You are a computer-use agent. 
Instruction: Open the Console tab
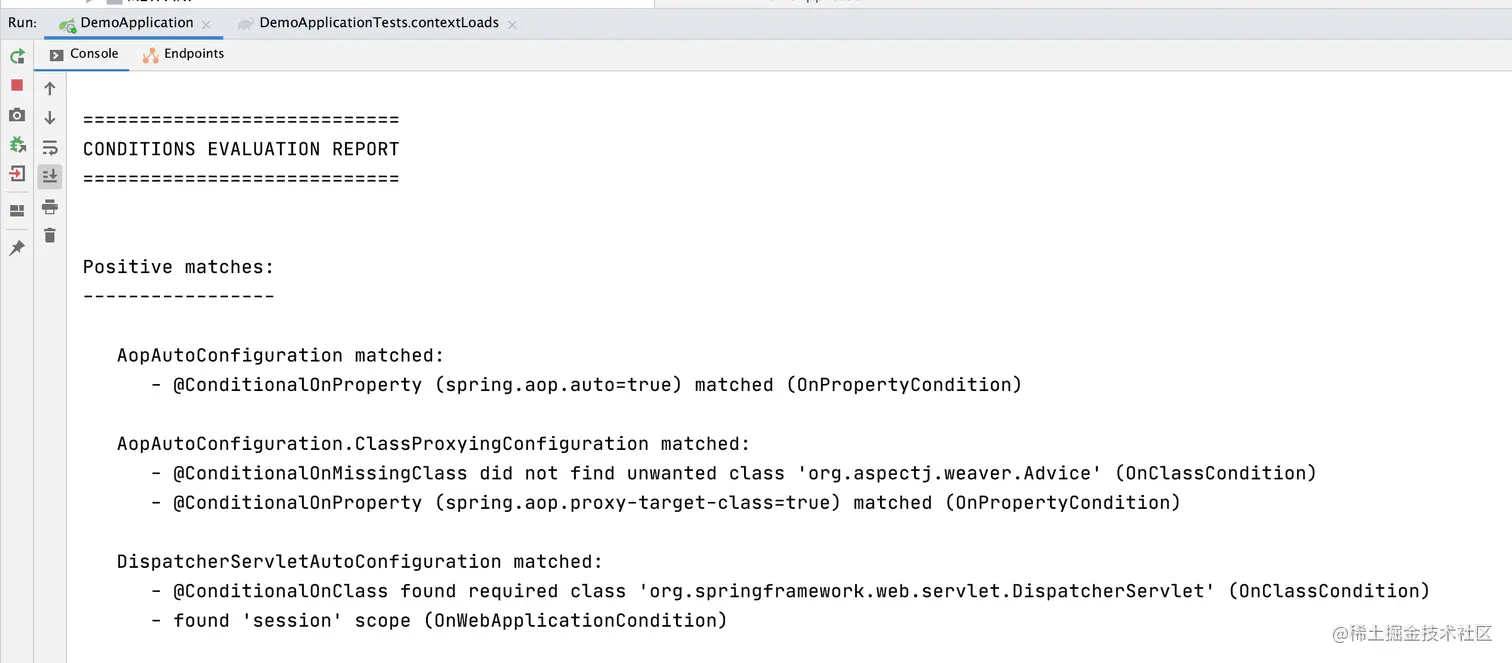point(94,54)
